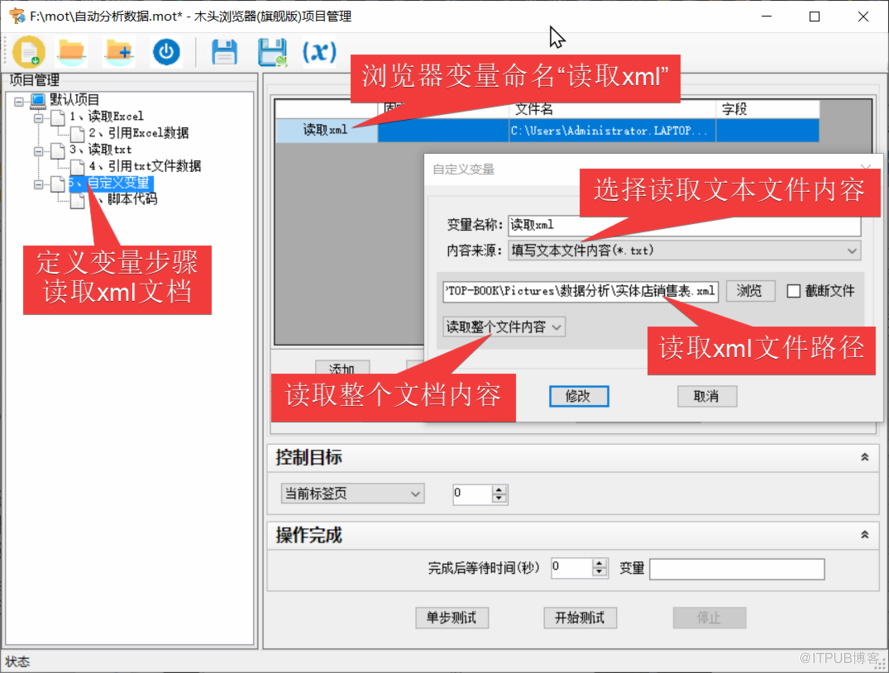Click the 修改 button

(x=579, y=396)
